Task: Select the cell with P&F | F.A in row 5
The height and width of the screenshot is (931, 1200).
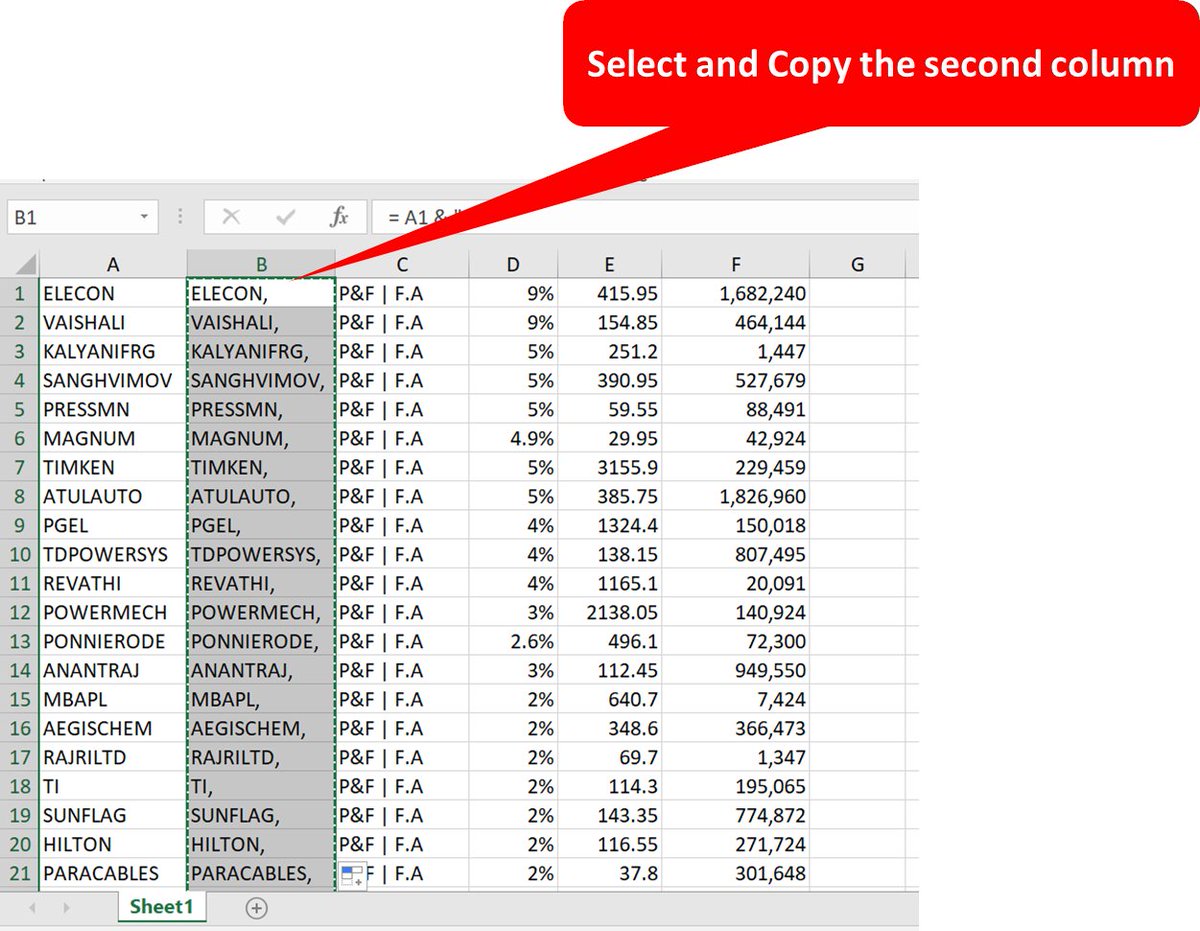Action: (402, 409)
